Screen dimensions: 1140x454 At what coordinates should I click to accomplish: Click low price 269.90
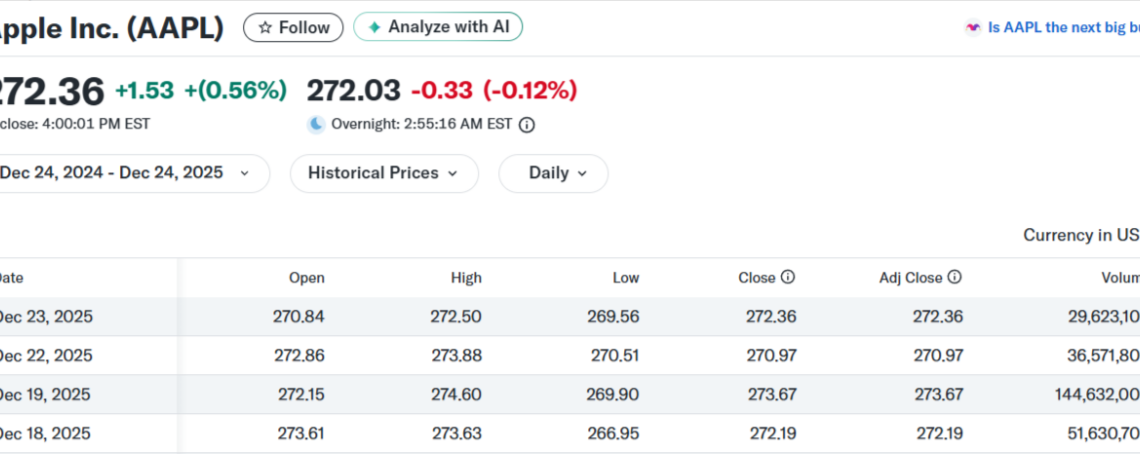tap(613, 394)
